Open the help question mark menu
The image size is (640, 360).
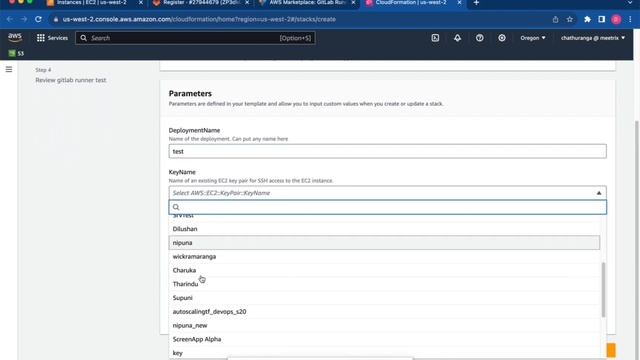coord(480,38)
